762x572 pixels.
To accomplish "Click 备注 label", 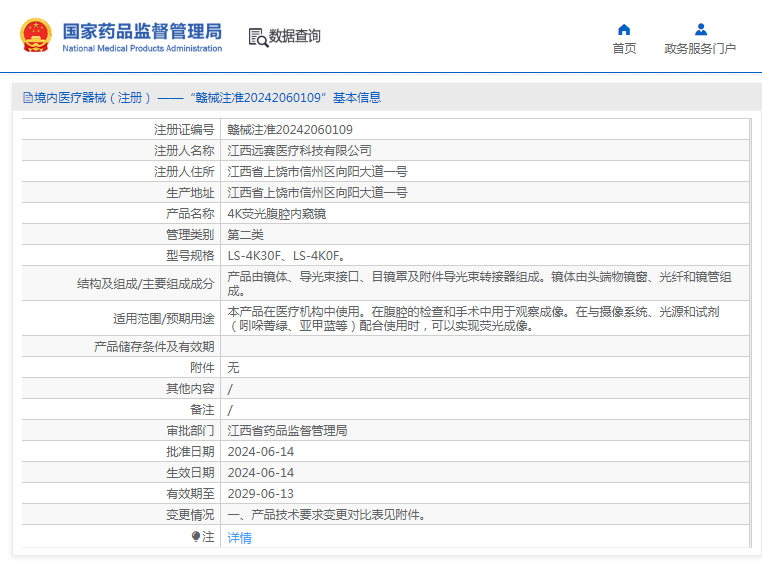I will point(202,410).
